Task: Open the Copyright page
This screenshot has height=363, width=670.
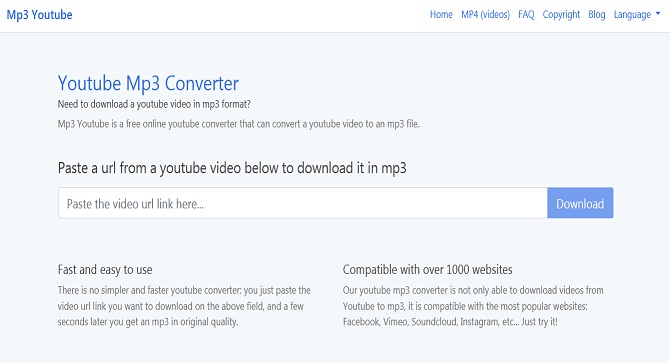Action: 561,15
